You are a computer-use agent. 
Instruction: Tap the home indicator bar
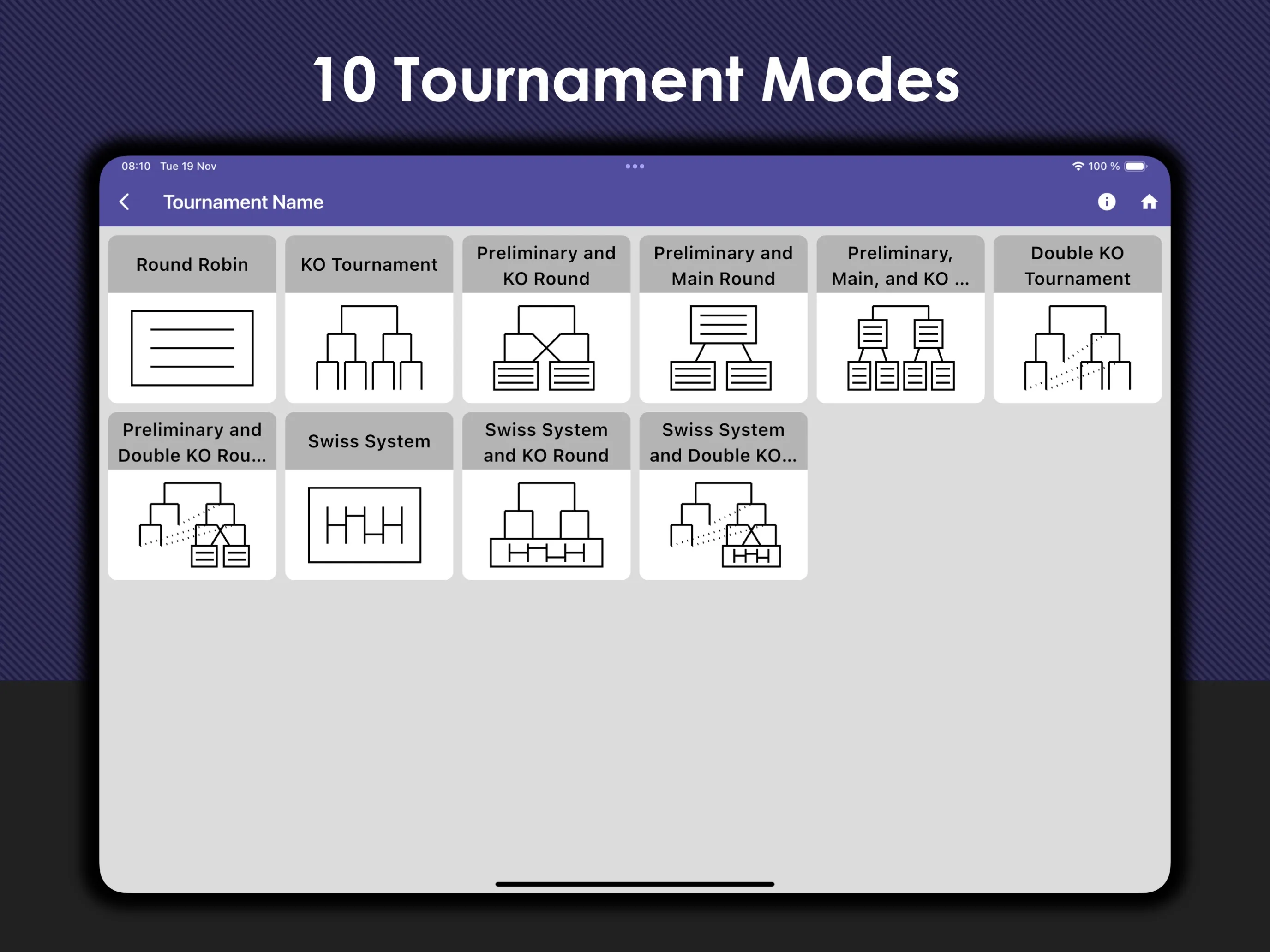[x=635, y=884]
